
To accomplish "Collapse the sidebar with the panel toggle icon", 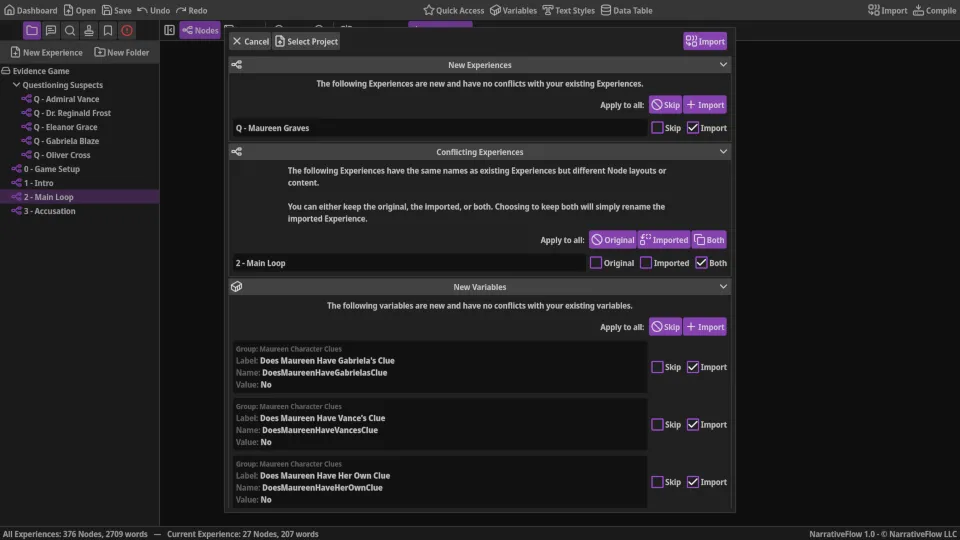I will coord(169,30).
